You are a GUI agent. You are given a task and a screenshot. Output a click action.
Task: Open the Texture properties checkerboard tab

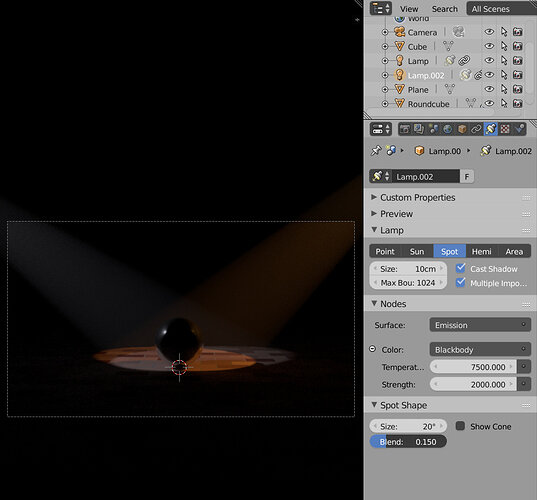click(x=505, y=129)
